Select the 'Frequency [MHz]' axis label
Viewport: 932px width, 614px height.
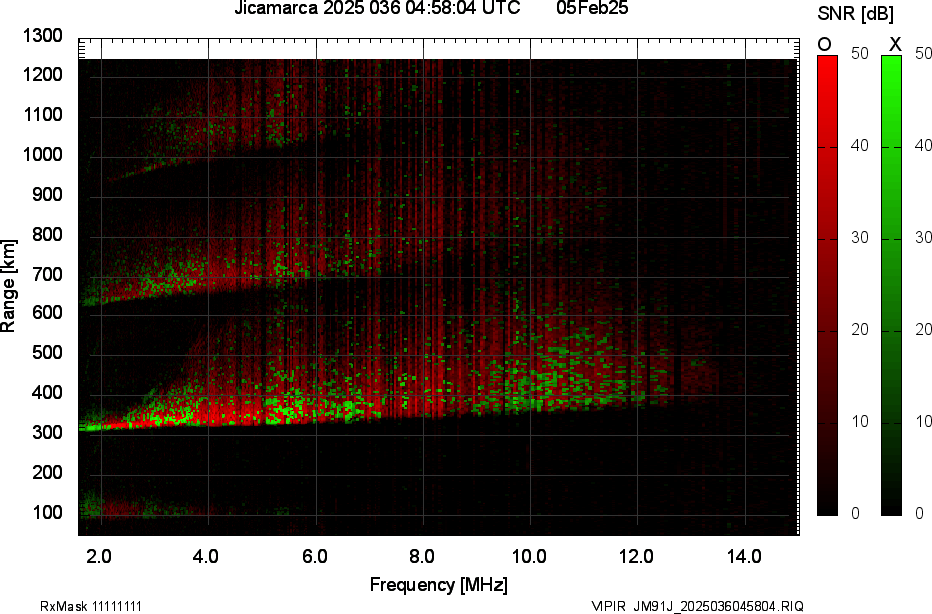click(x=438, y=584)
